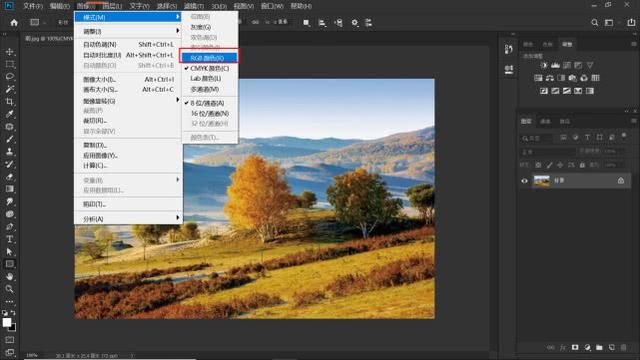
Task: Open the 滤镜(T) menu
Action: coord(193,6)
